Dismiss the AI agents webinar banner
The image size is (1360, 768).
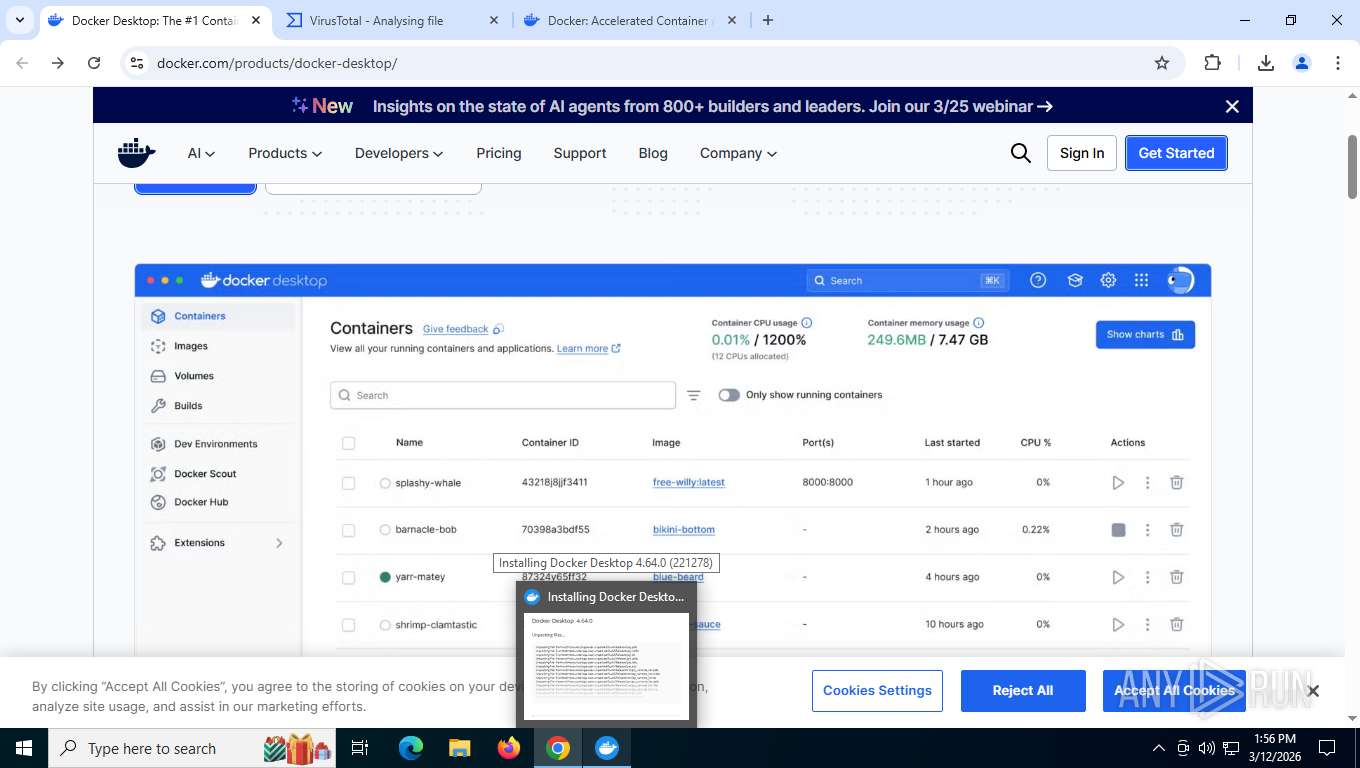click(1232, 106)
